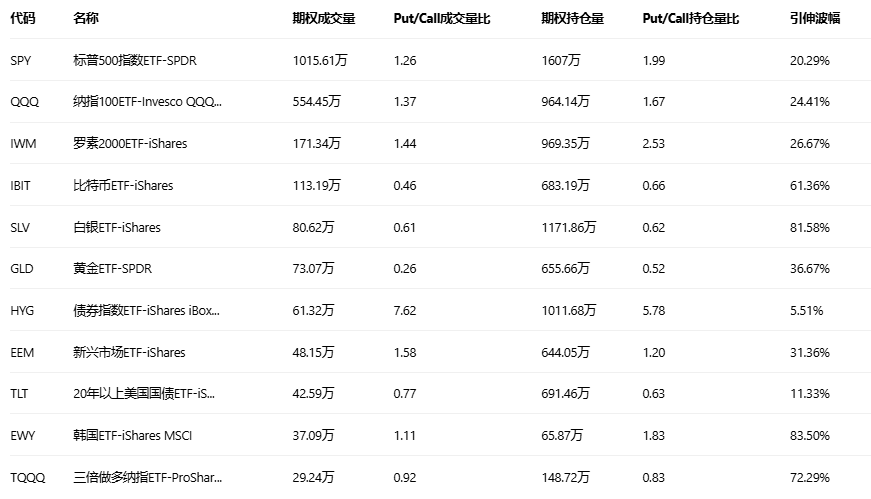Image resolution: width=871 pixels, height=499 pixels.
Task: Click the Put/Call持仓量比 column header
Action: (690, 18)
